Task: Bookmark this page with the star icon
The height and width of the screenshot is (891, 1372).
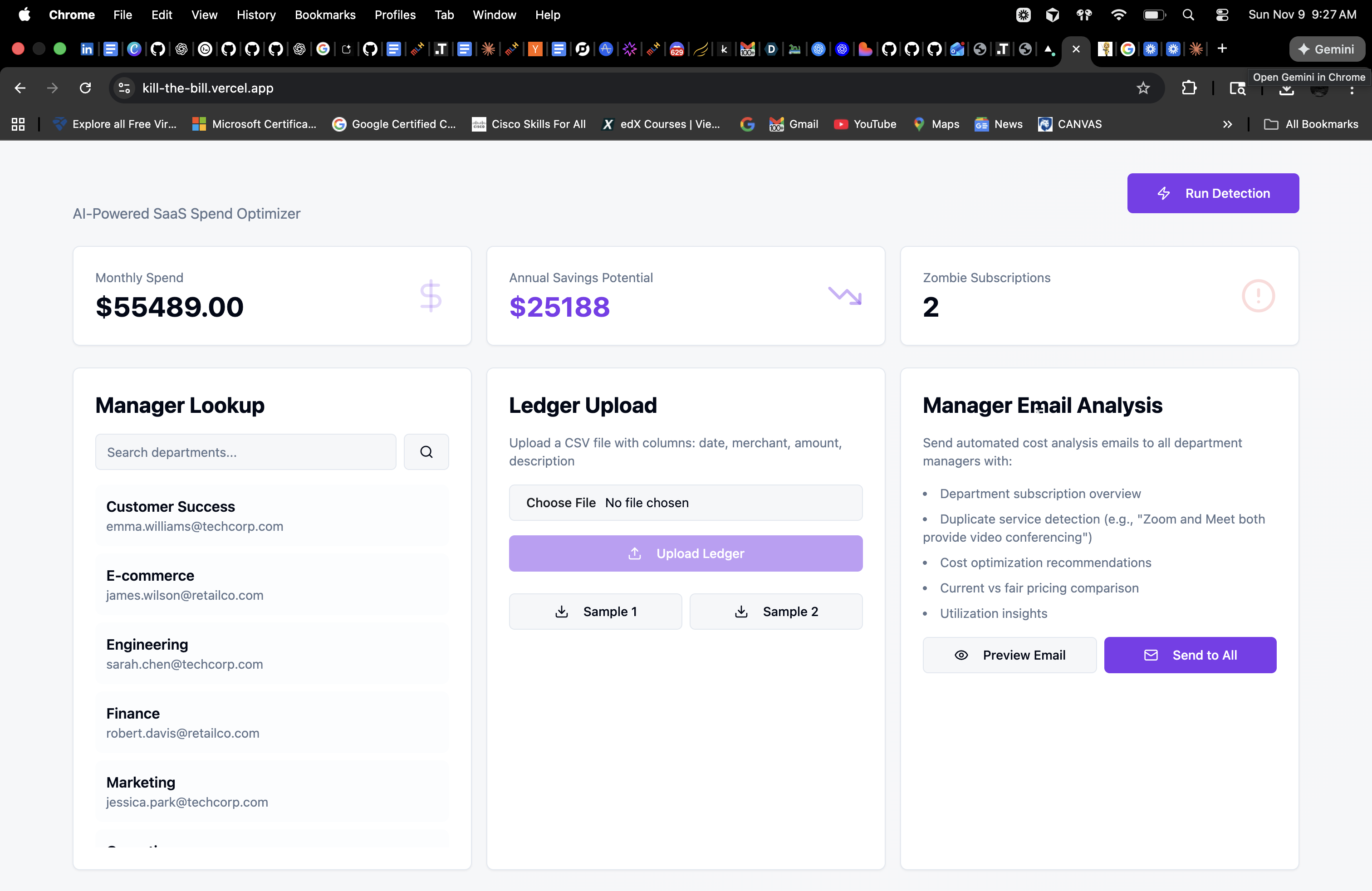Action: click(x=1142, y=88)
